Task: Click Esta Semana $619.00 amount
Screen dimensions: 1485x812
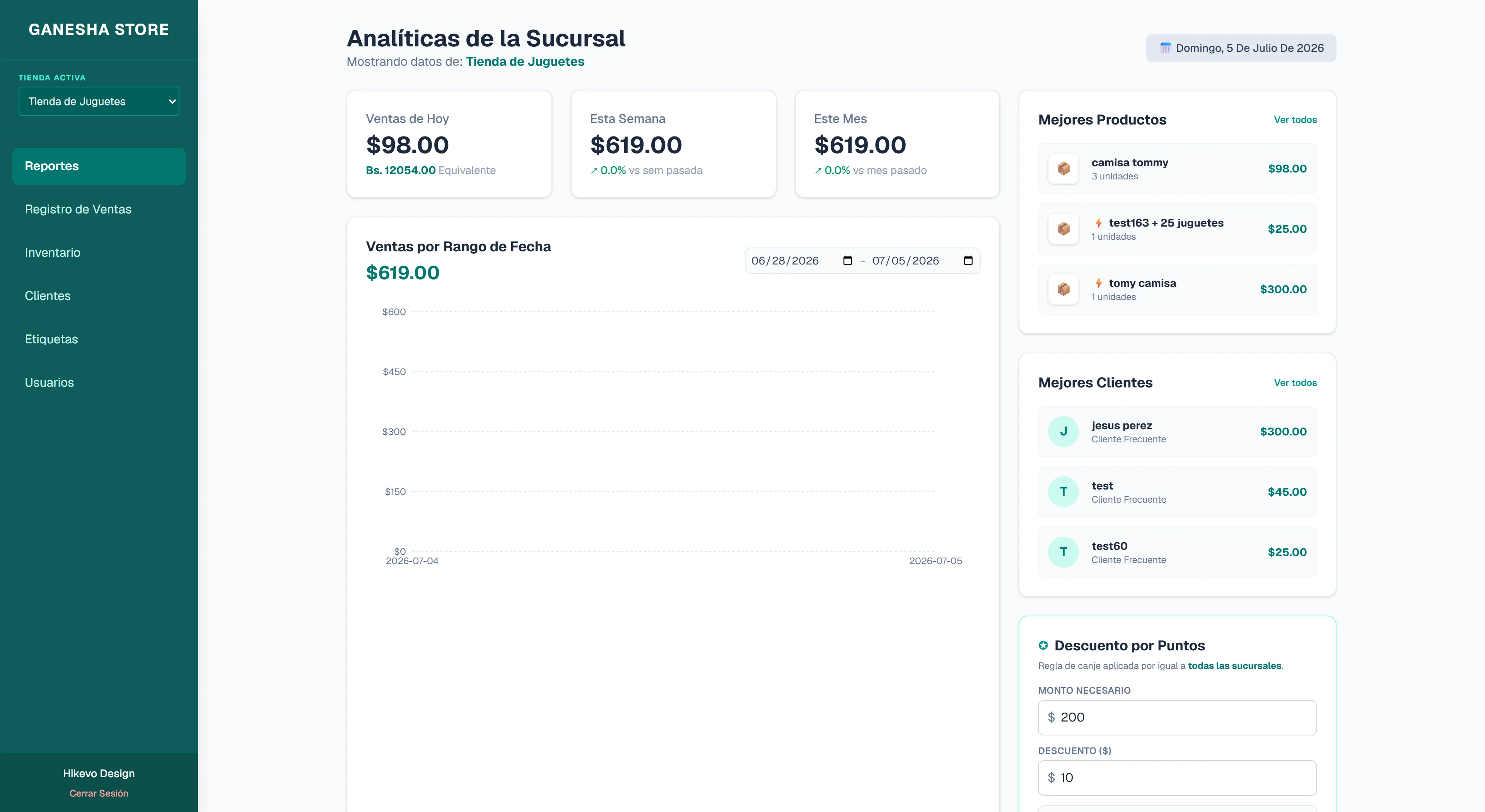Action: 636,145
